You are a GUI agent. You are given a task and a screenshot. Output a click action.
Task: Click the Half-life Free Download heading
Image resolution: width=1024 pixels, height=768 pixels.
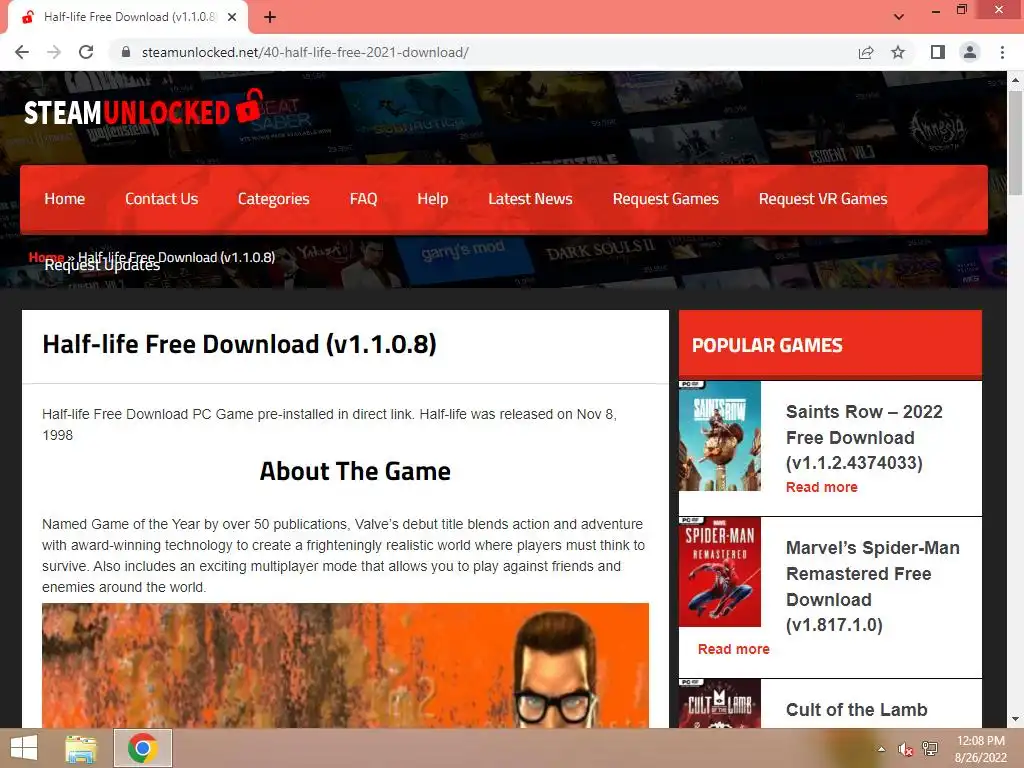[239, 344]
